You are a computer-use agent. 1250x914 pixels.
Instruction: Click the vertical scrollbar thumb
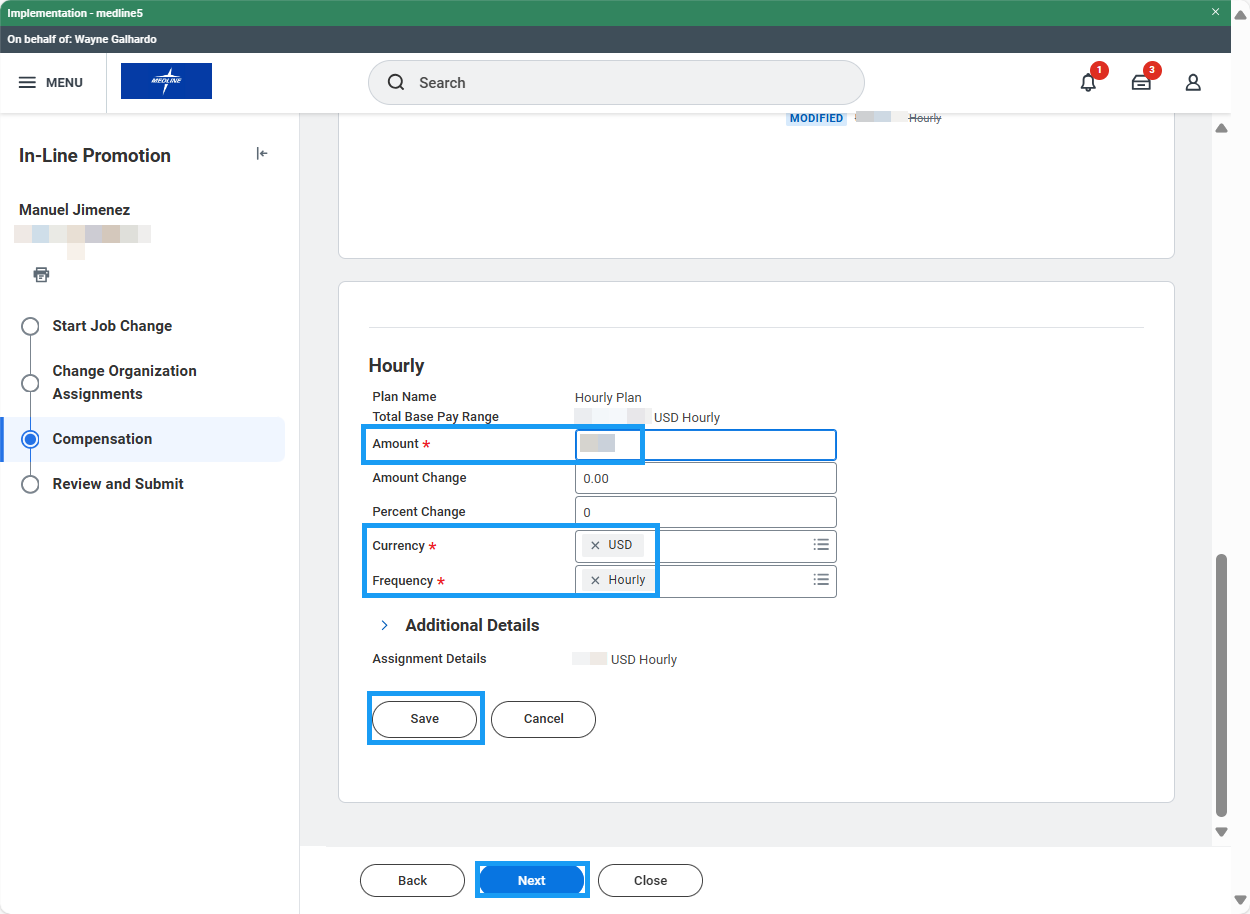click(1220, 685)
